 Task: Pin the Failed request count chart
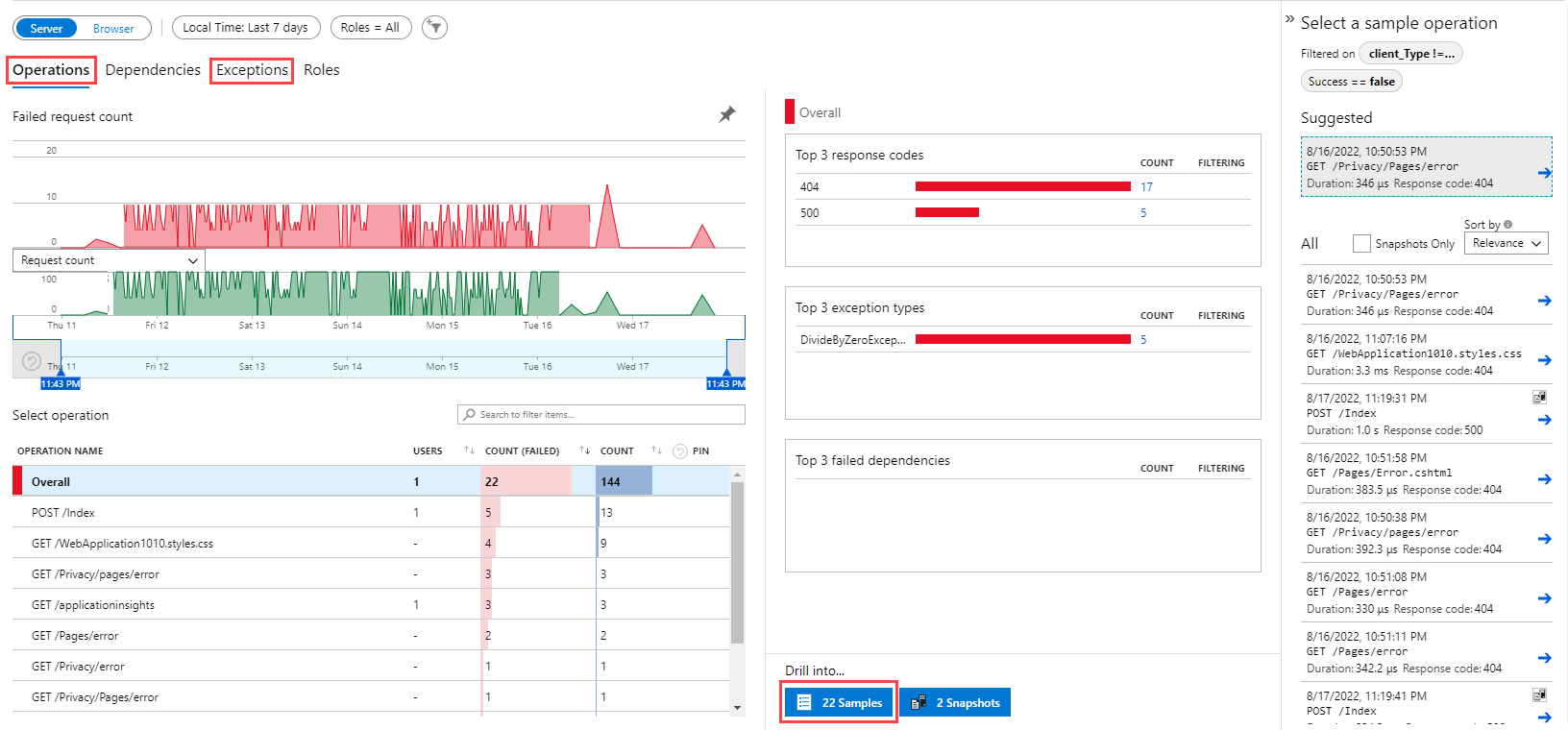point(727,115)
